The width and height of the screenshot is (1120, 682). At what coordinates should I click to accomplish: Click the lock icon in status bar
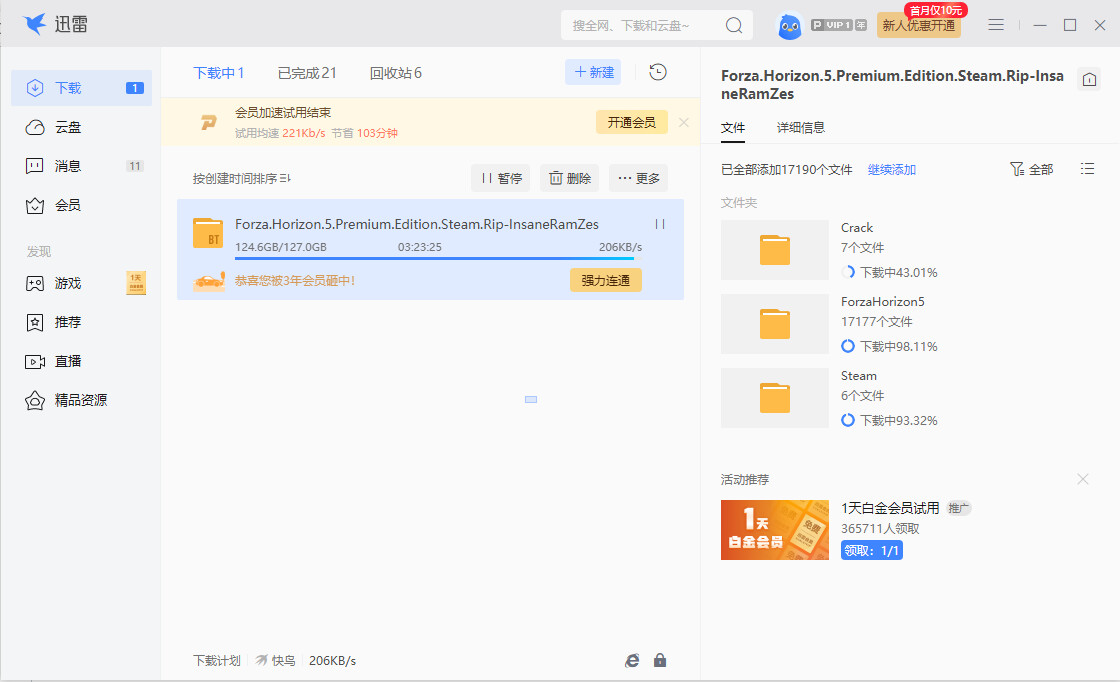pyautogui.click(x=660, y=661)
